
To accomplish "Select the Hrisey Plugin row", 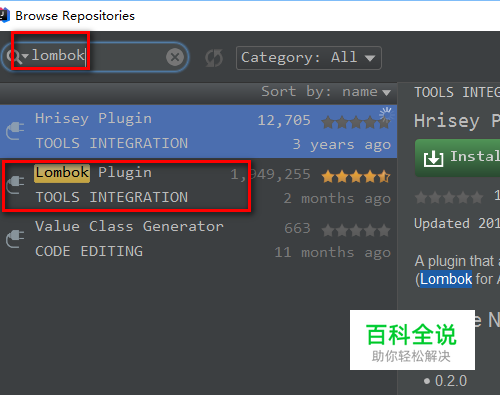I will pyautogui.click(x=198, y=131).
